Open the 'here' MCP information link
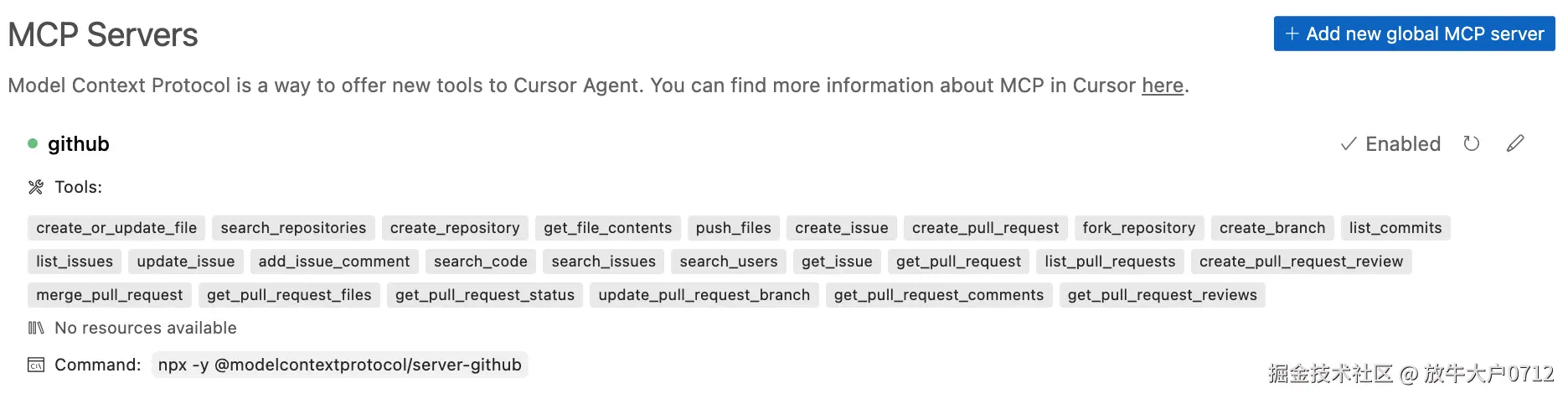 coord(1162,85)
